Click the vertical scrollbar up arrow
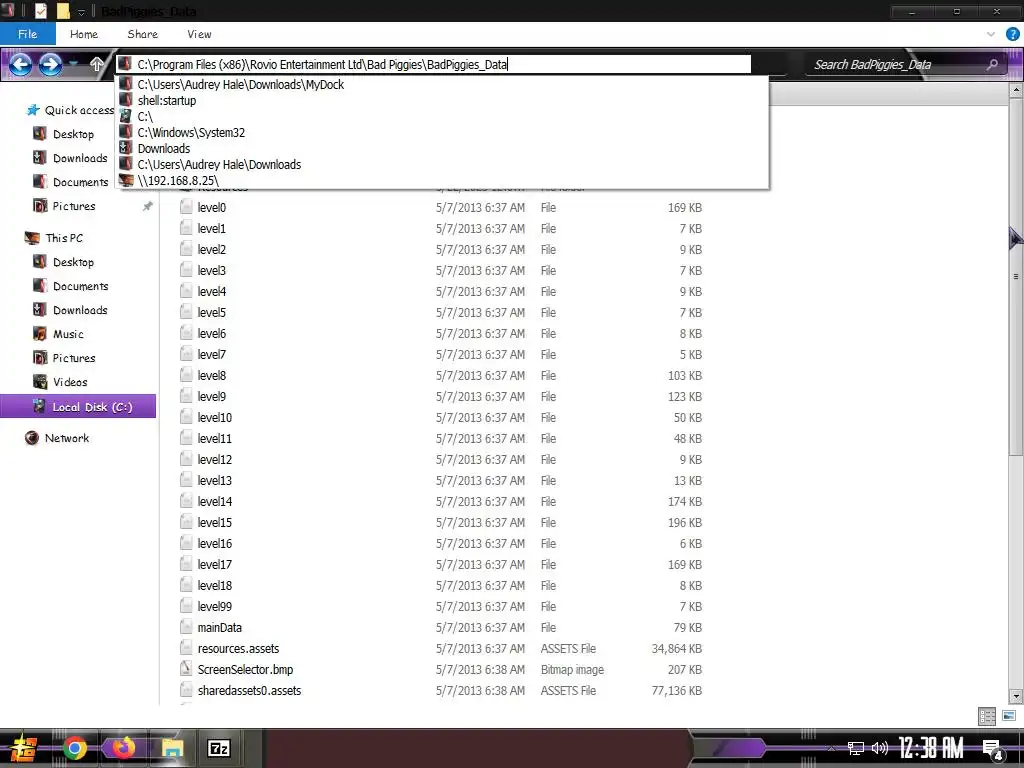Viewport: 1024px width, 768px height. click(x=1016, y=90)
